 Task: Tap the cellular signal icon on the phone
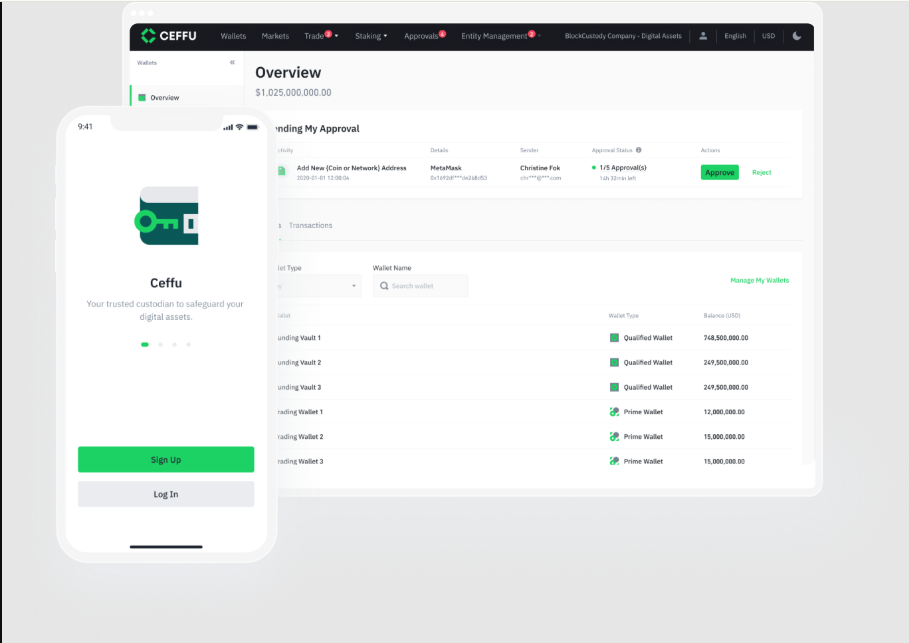tap(228, 127)
